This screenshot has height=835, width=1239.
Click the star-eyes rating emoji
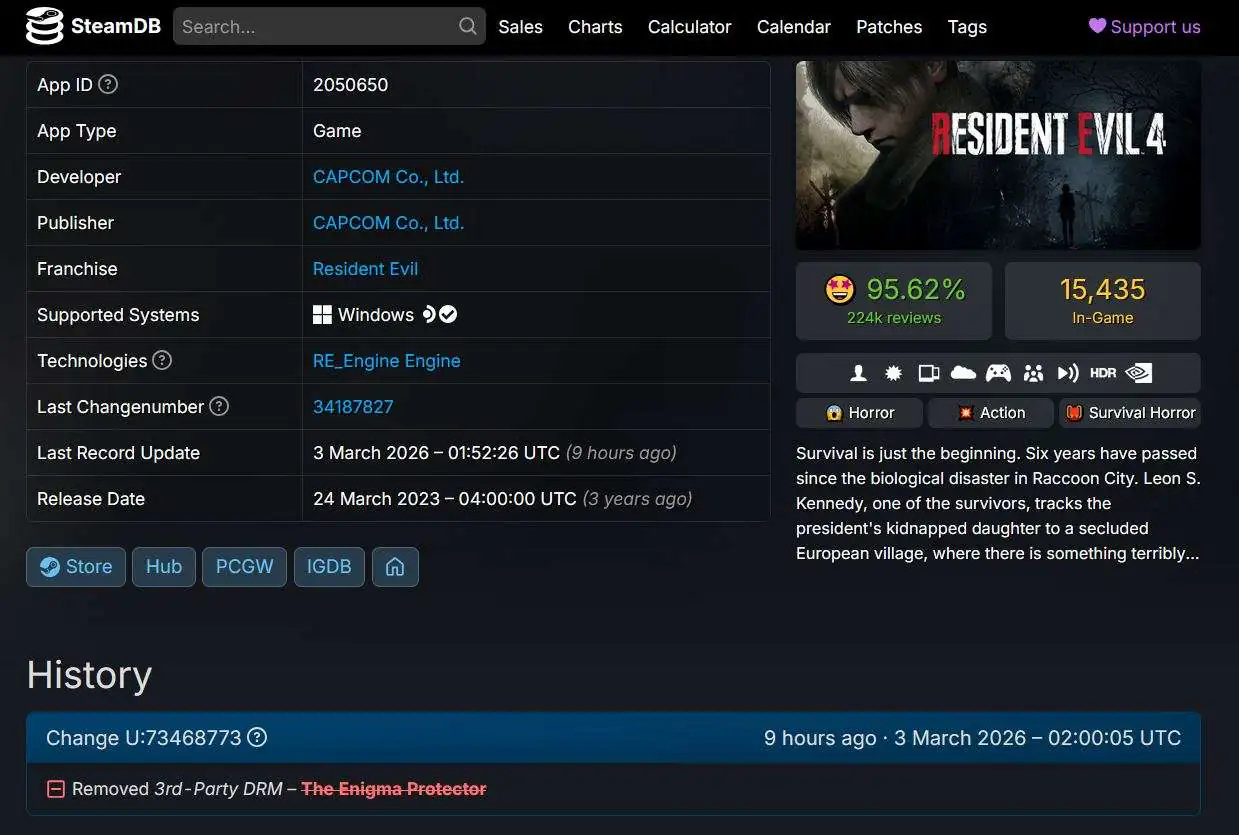coord(840,290)
